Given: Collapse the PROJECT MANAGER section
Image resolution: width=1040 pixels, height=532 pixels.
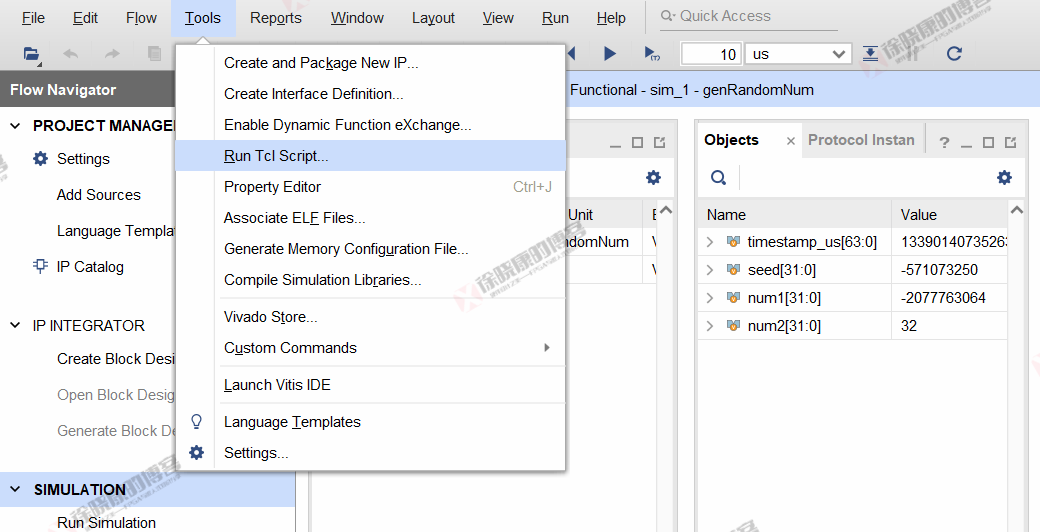Looking at the screenshot, I should (x=15, y=126).
